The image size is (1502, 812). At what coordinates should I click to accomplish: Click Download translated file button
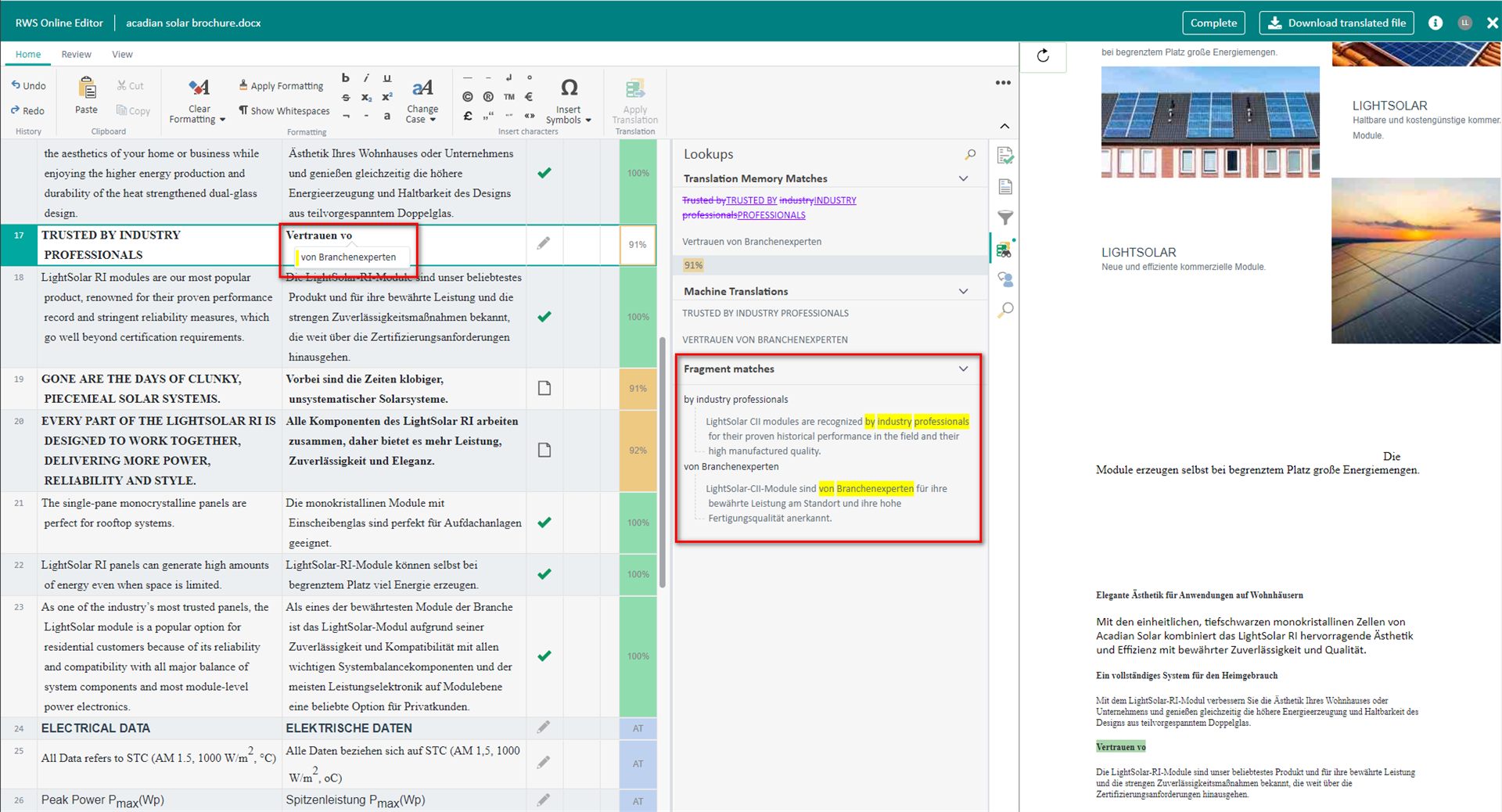coord(1336,23)
